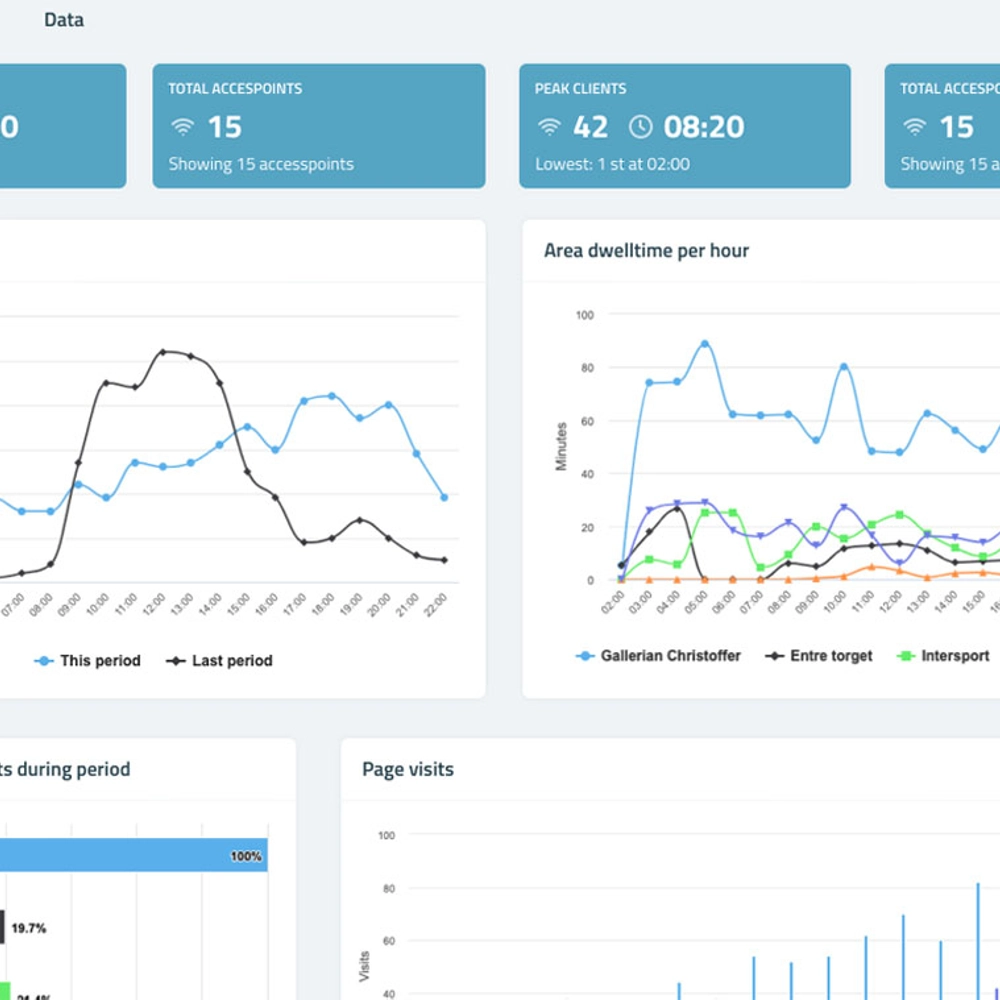Click the wifi icon in Peak Clients card
This screenshot has width=1000, height=1000.
(x=549, y=127)
